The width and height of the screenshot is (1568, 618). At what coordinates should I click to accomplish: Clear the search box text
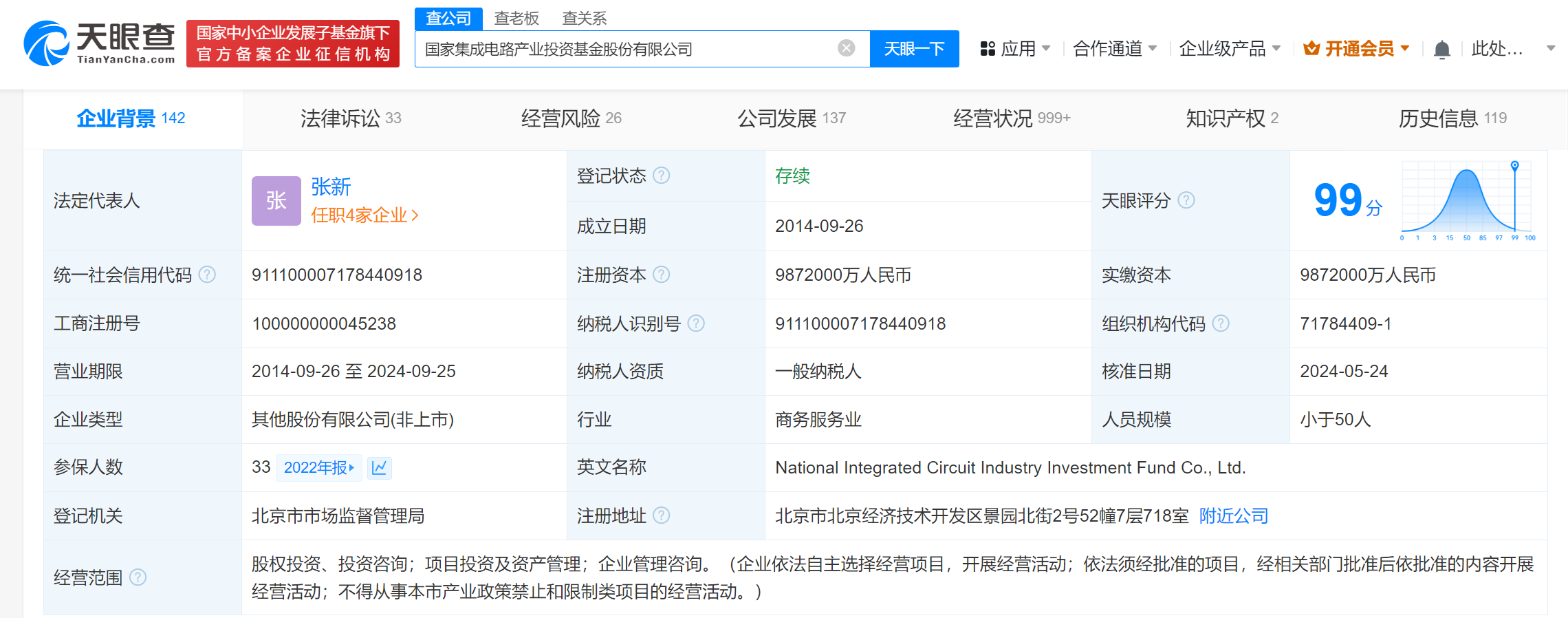pyautogui.click(x=846, y=48)
